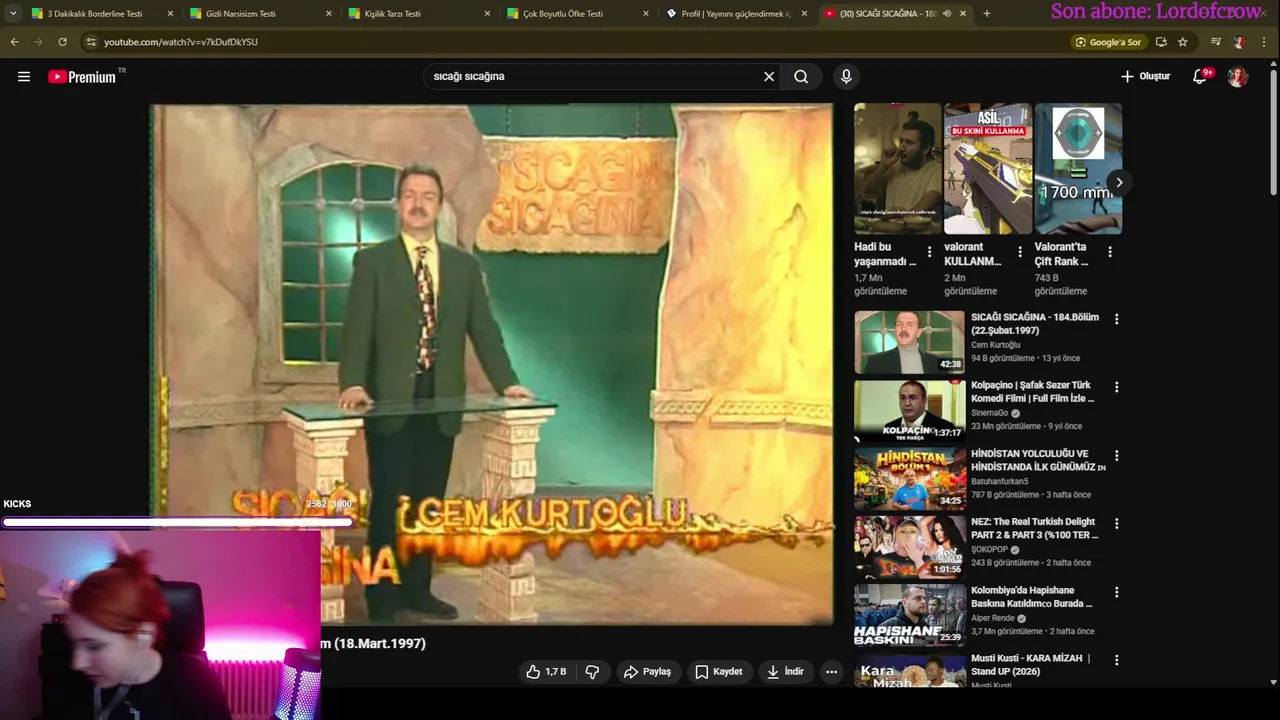The image size is (1280, 720).
Task: Open 'Musti Kusti - KARA MİZAH' title link
Action: [1030, 665]
